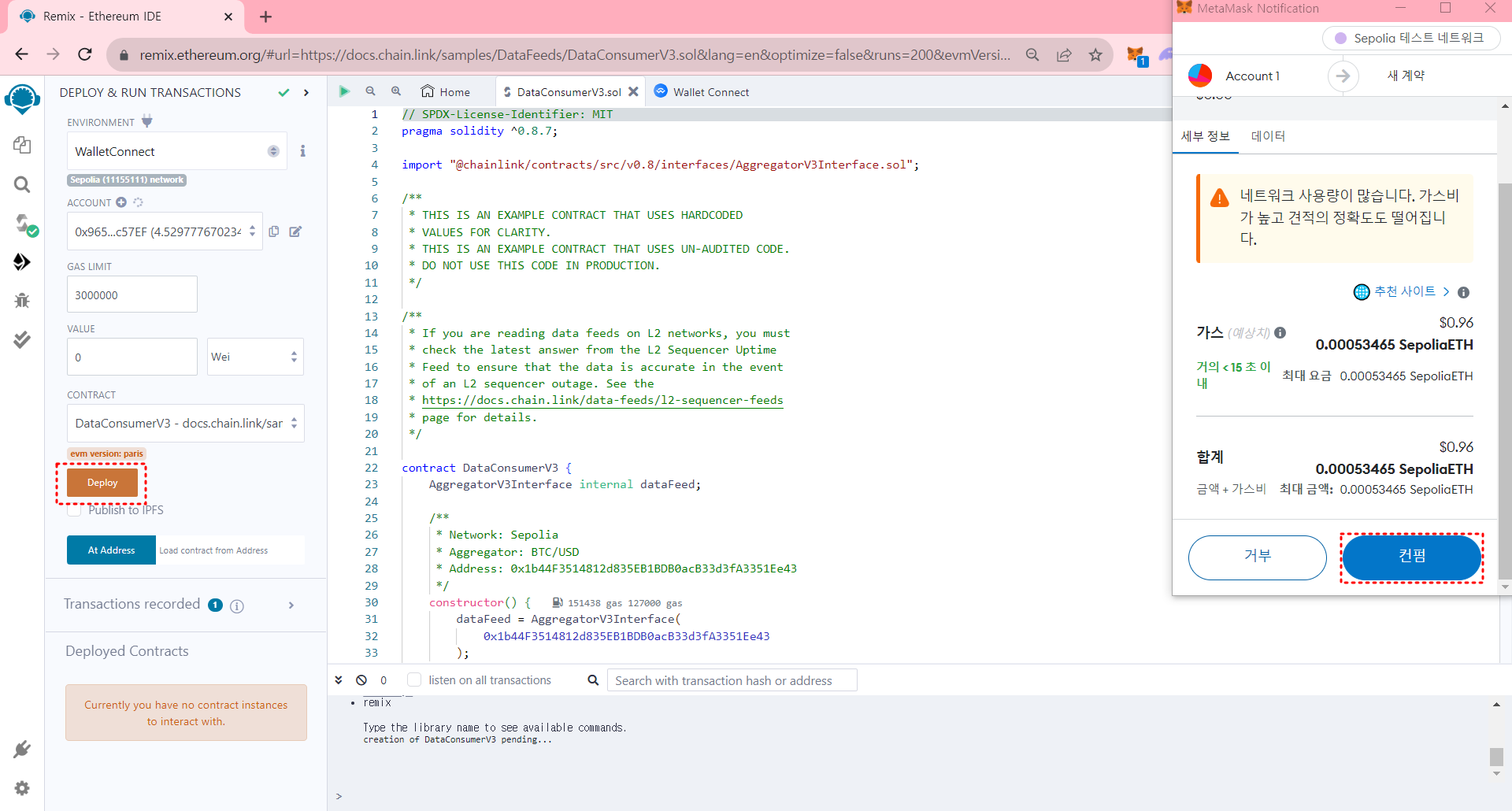Image resolution: width=1512 pixels, height=811 pixels.
Task: Open the account address dropdown
Action: coord(165,231)
